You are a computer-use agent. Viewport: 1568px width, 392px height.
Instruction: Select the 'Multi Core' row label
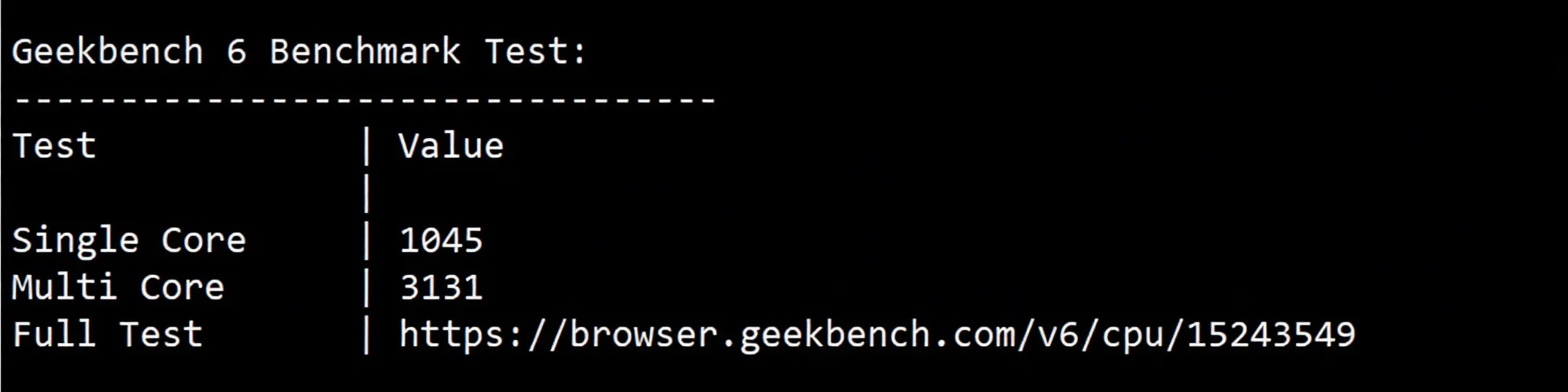tap(119, 288)
